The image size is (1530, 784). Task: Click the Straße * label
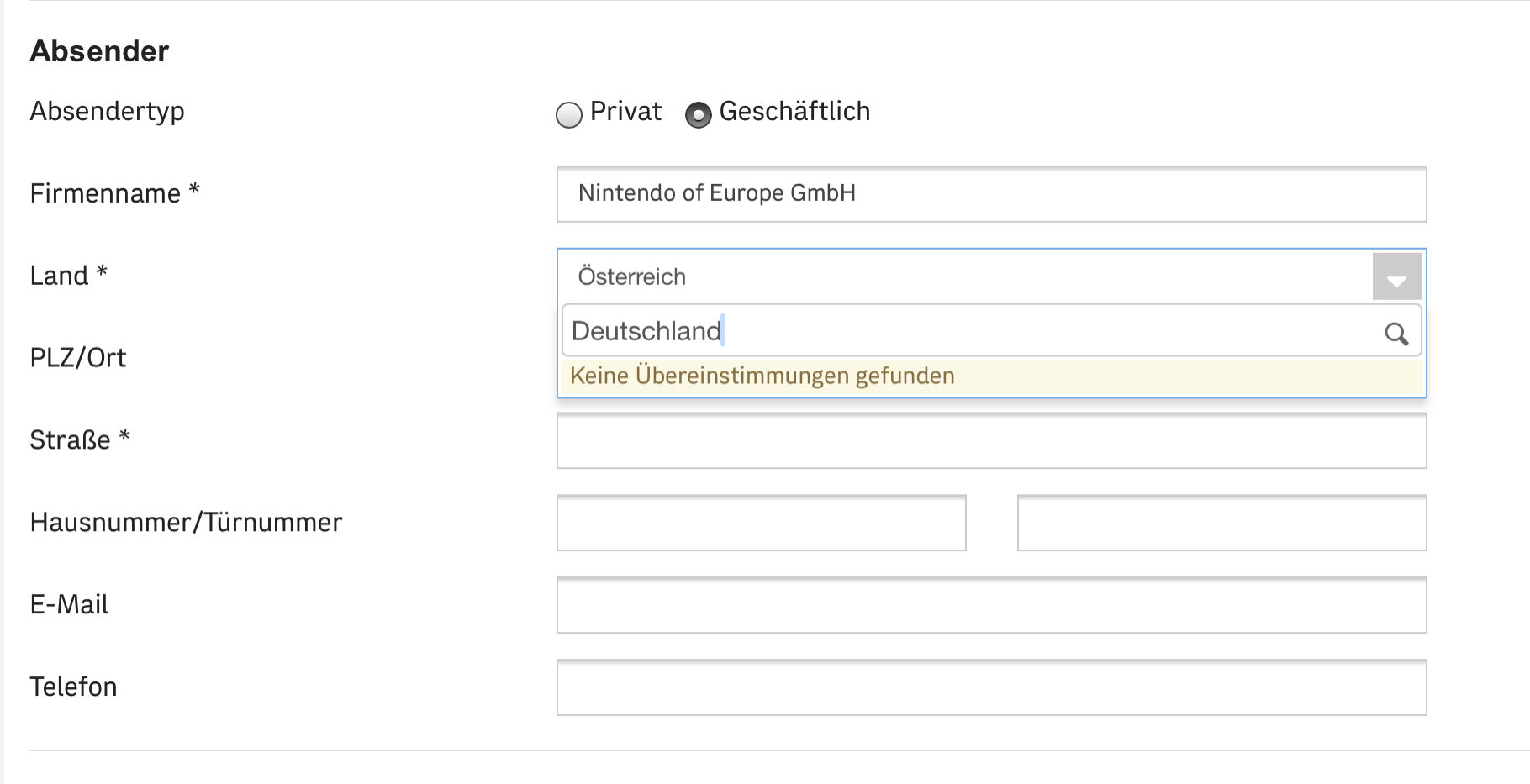80,439
